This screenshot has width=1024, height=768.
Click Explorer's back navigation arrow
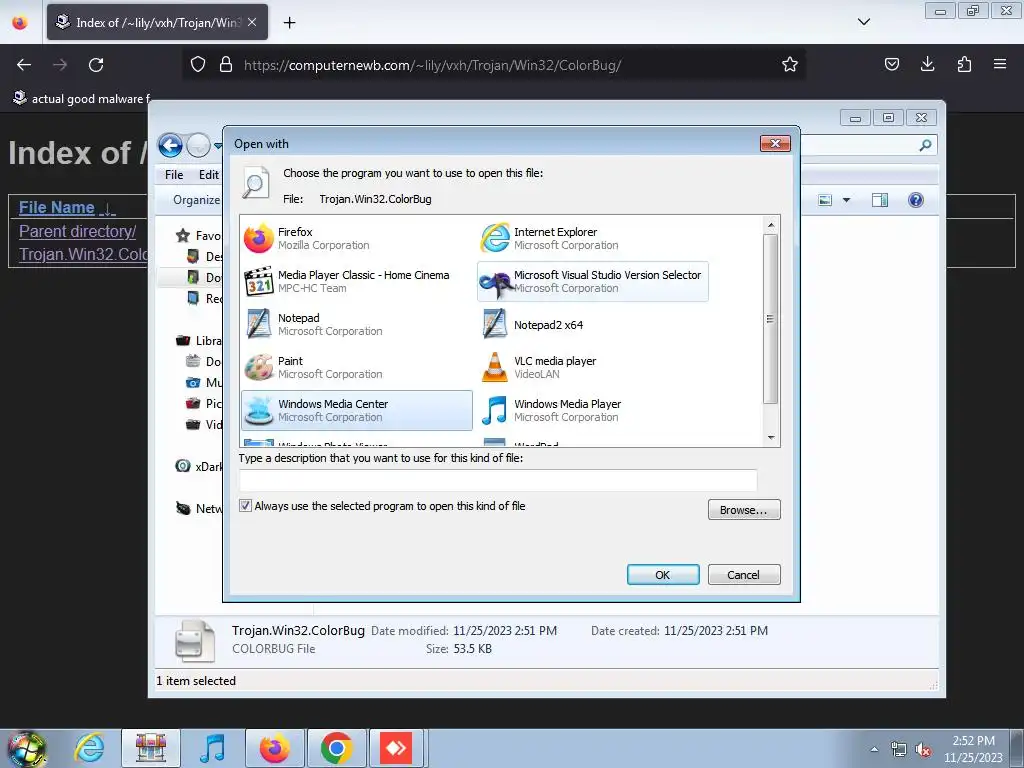(170, 145)
